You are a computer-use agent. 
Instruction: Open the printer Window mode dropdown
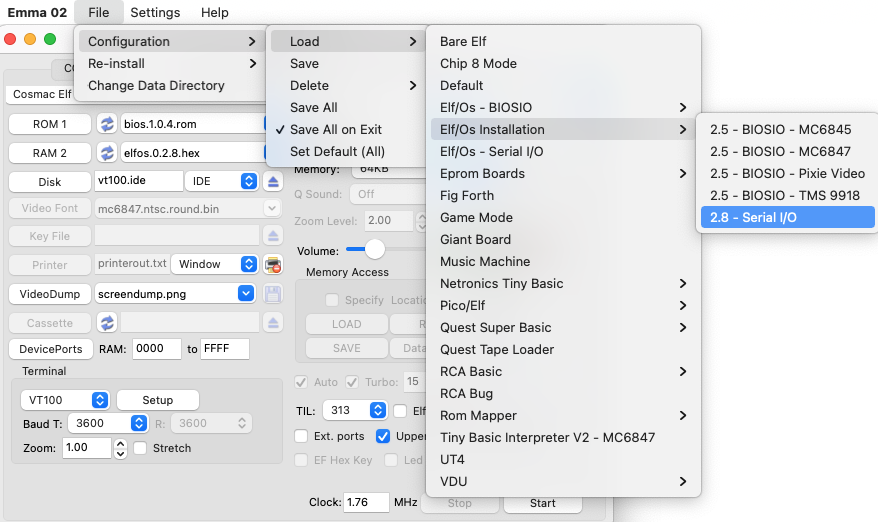click(214, 264)
